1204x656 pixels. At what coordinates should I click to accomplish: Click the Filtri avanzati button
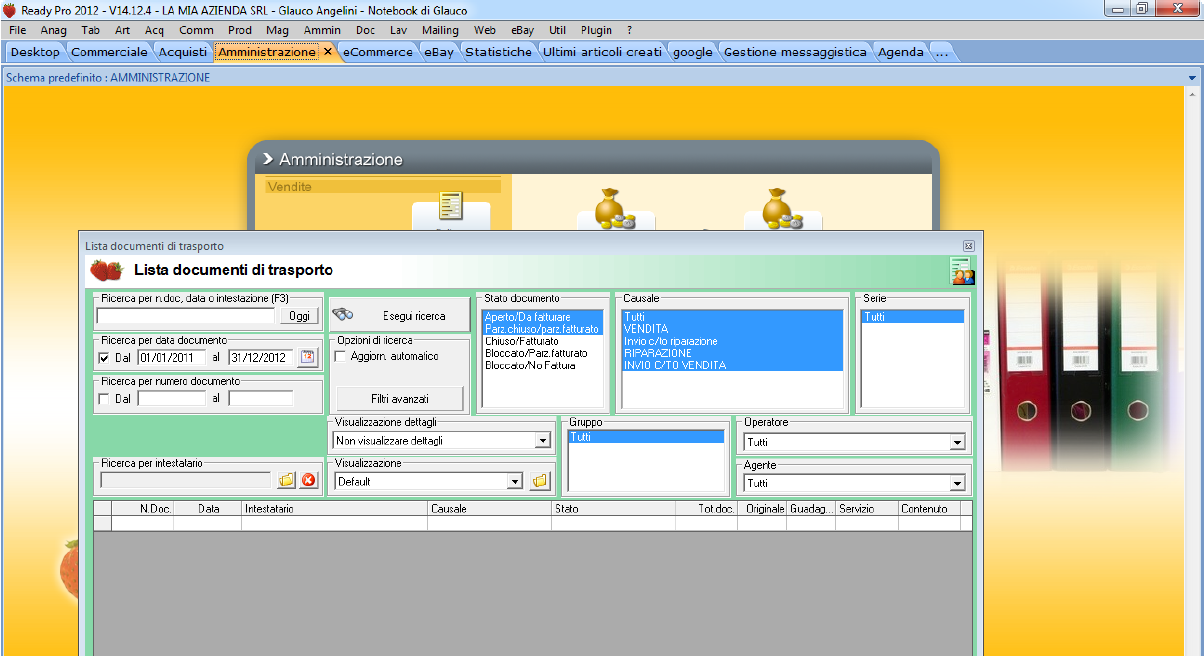click(x=400, y=399)
